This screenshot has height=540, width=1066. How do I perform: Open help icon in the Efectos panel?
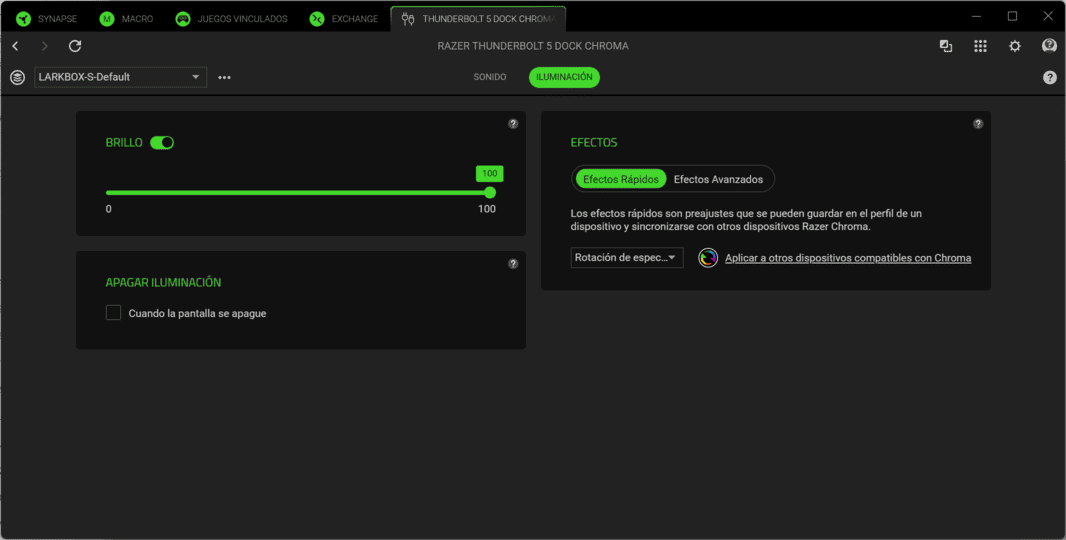[978, 124]
